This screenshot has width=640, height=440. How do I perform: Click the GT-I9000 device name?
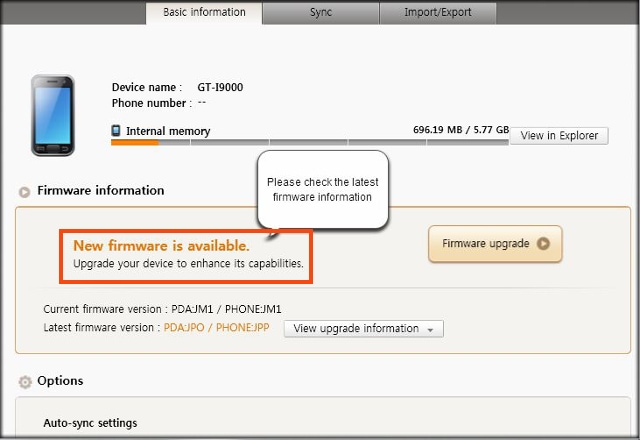pos(220,87)
